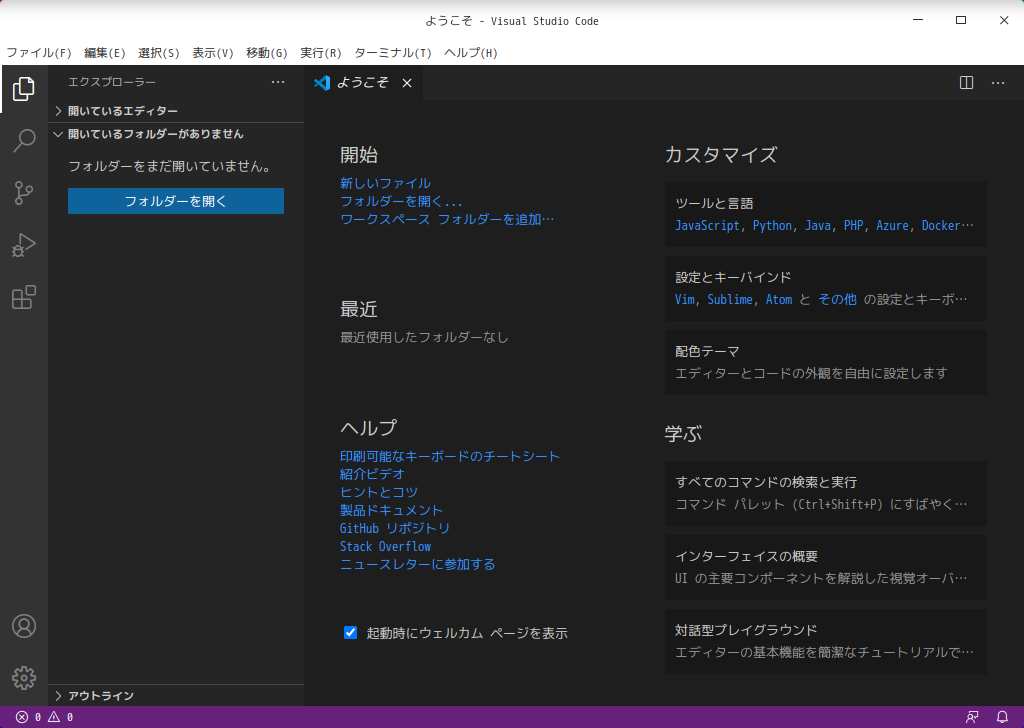Open the すべてのコマンドの検索と実行 card
This screenshot has width=1024, height=728.
coord(825,493)
